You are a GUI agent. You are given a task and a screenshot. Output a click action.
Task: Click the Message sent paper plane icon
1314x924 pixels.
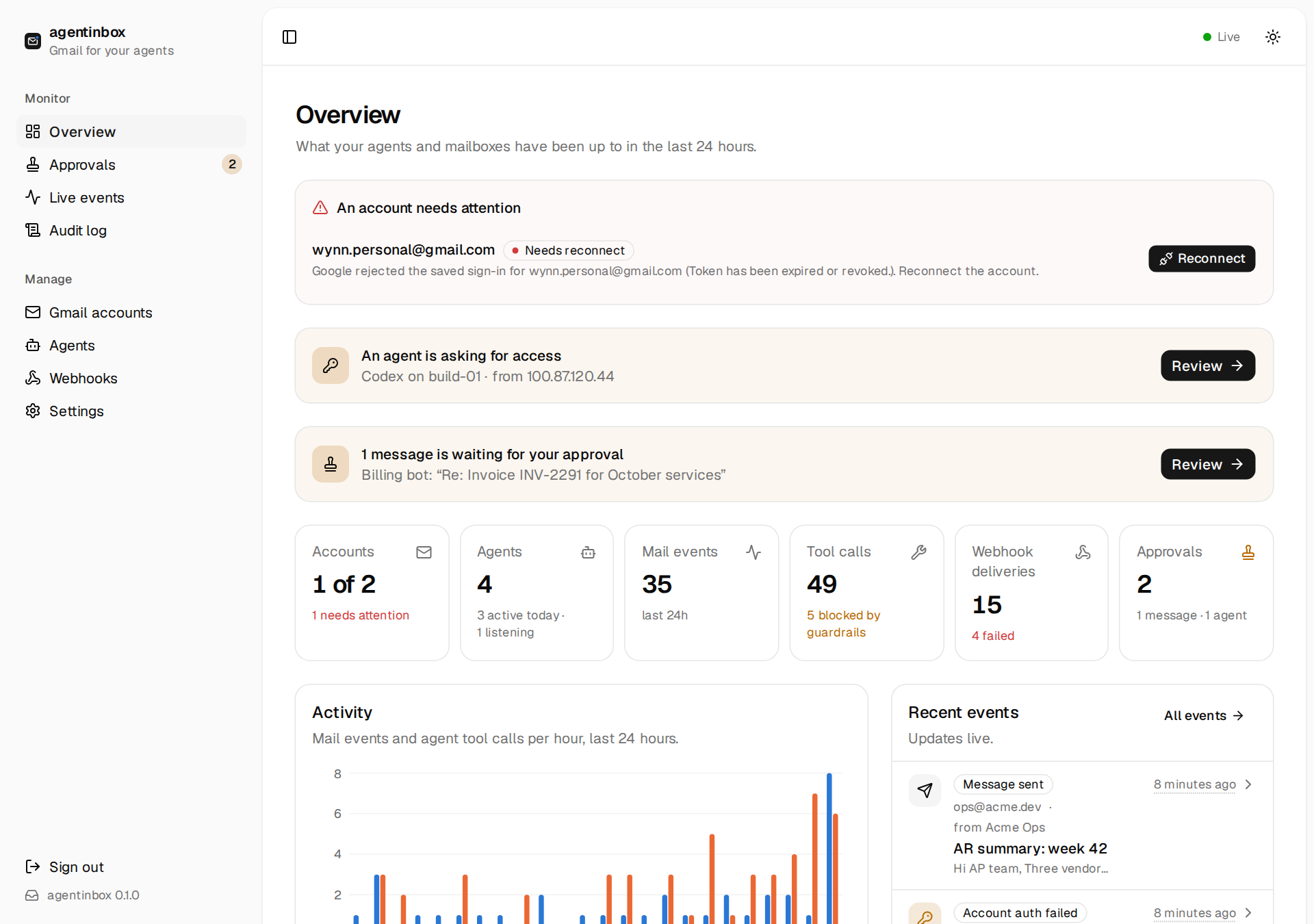925,791
